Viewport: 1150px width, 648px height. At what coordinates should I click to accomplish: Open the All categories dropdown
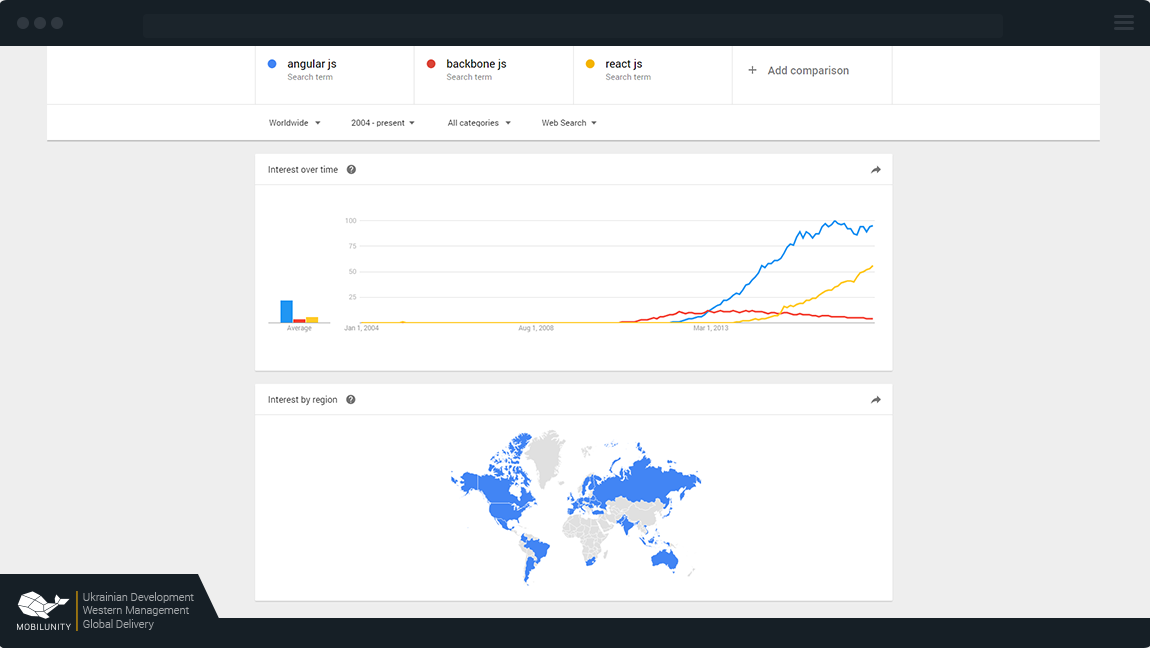(479, 123)
